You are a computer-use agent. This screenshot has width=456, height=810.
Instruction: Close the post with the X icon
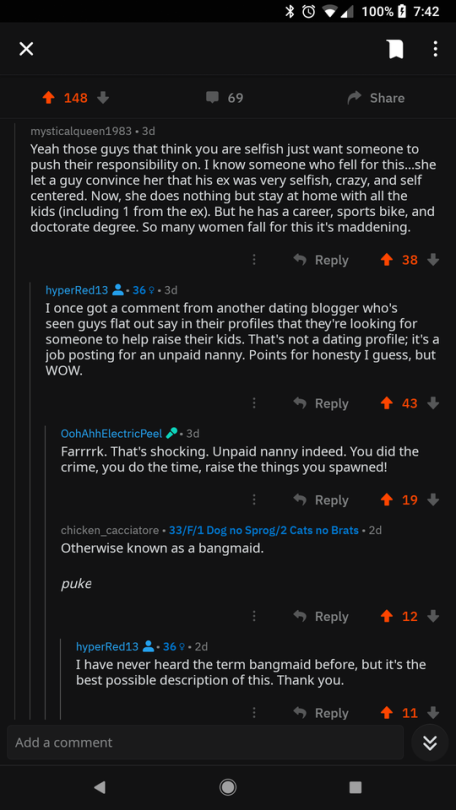pyautogui.click(x=26, y=49)
